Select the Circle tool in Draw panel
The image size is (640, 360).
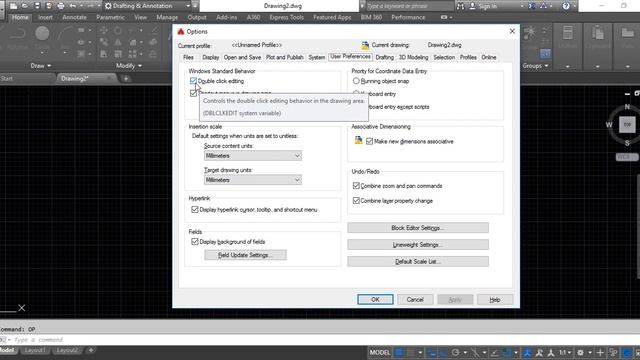pyautogui.click(x=42, y=33)
